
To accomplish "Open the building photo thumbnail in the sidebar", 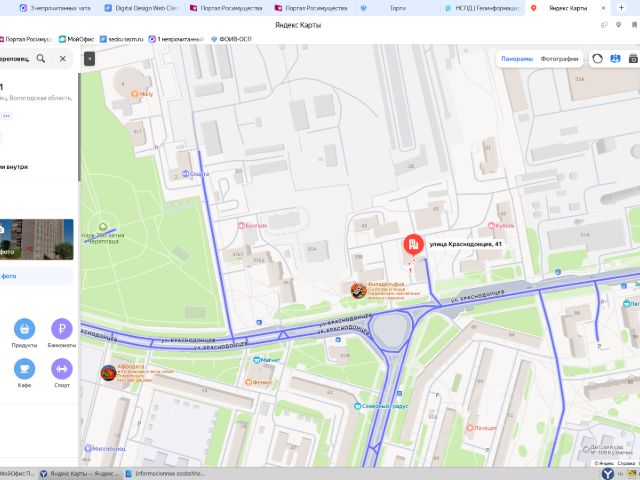I will click(36, 239).
